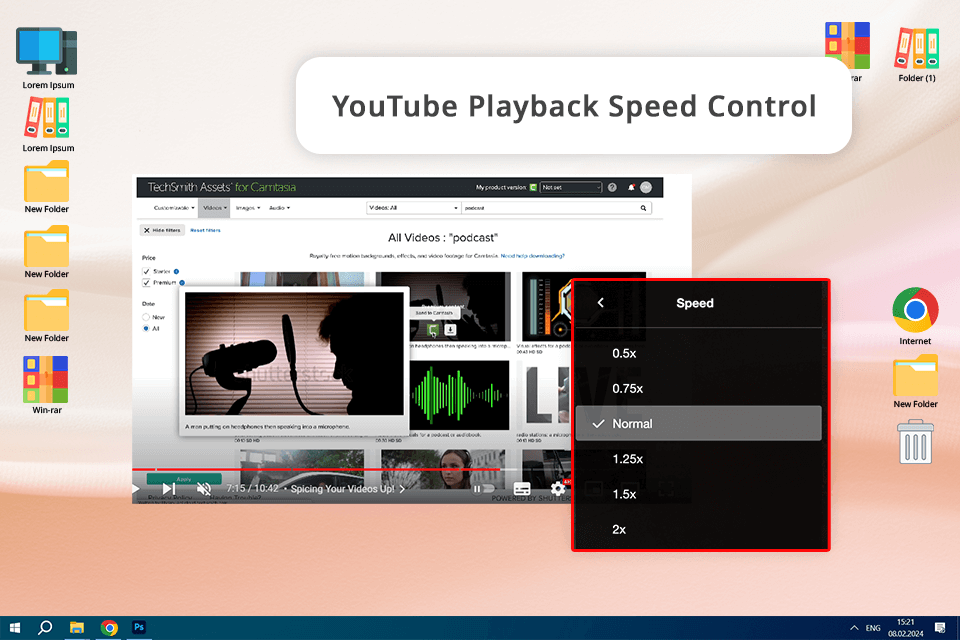Go back from the Speed menu
The width and height of the screenshot is (960, 640).
(601, 303)
